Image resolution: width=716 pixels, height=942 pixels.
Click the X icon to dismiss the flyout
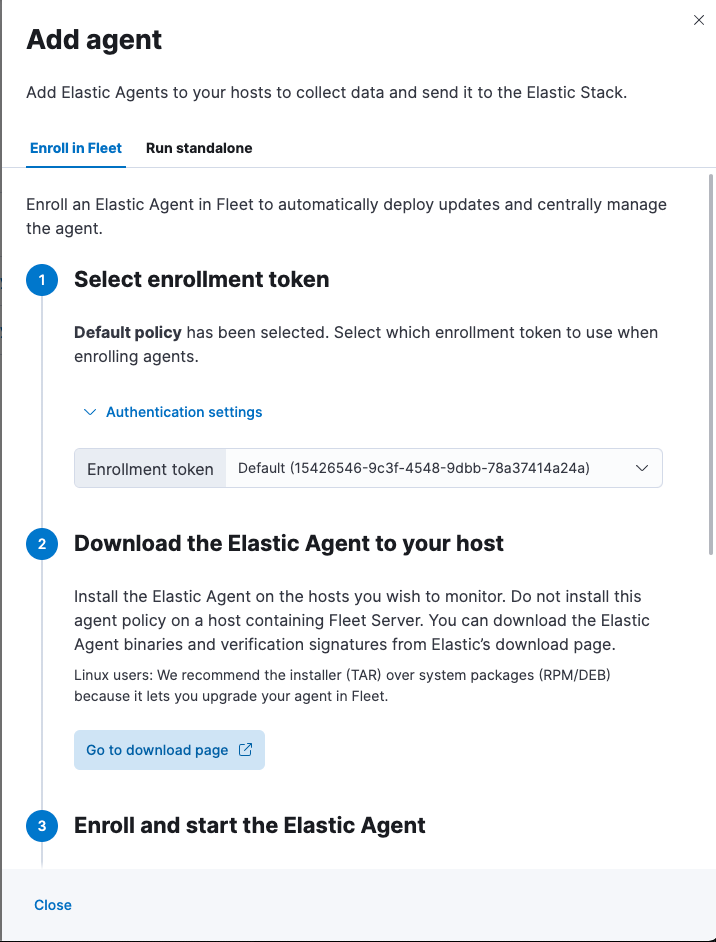(698, 19)
